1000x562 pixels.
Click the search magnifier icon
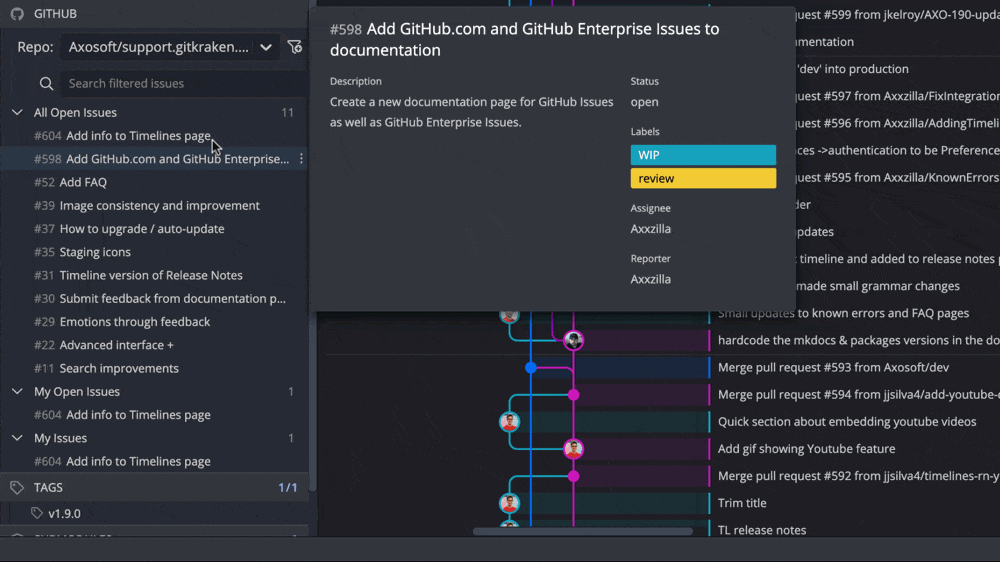click(46, 84)
